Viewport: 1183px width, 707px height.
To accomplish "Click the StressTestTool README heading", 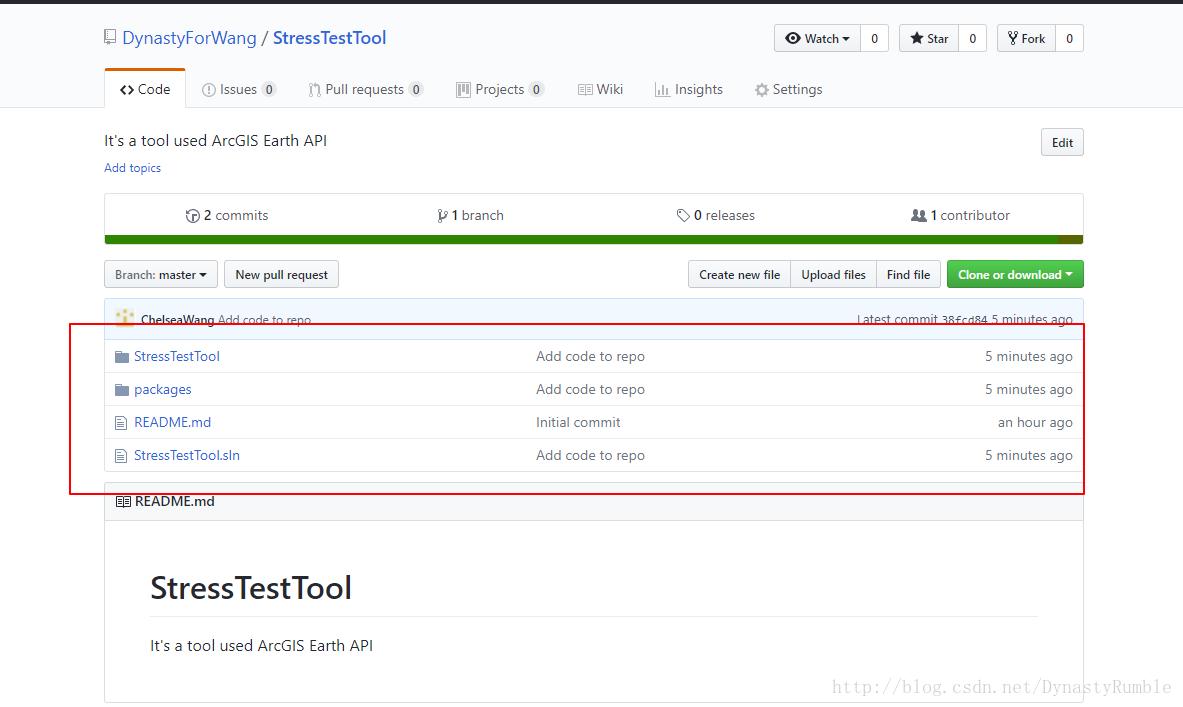I will 250,588.
